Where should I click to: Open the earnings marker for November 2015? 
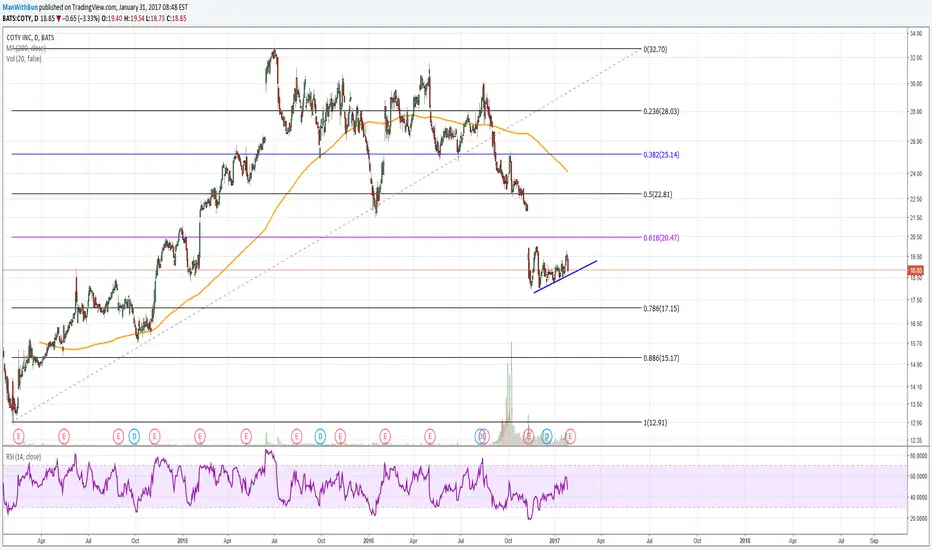340,437
